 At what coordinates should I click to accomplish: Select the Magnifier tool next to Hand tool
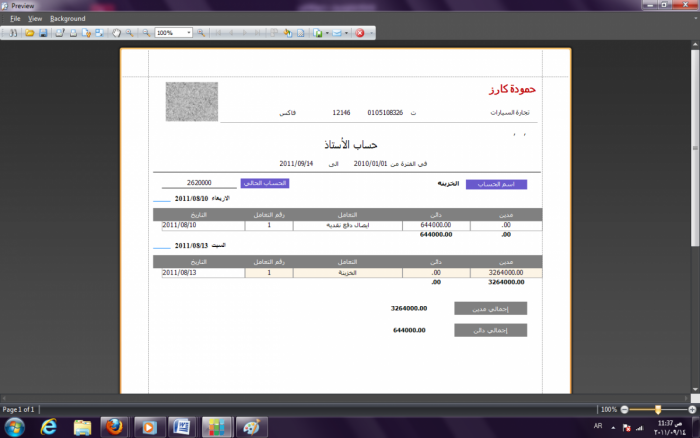point(129,33)
